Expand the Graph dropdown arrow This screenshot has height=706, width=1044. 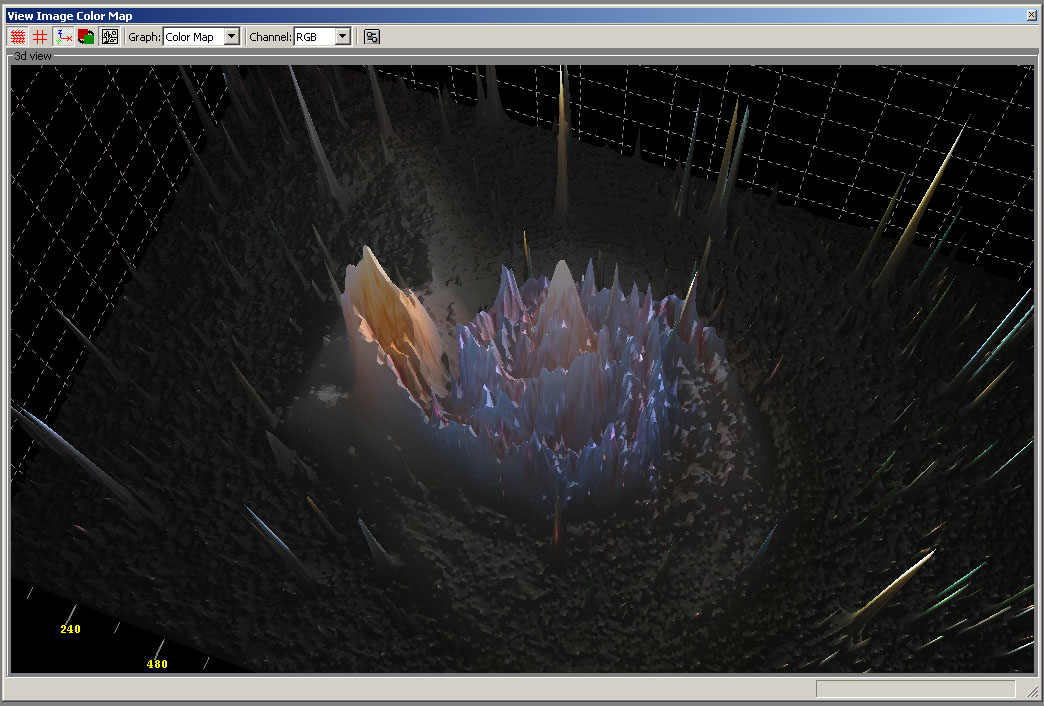click(x=232, y=37)
